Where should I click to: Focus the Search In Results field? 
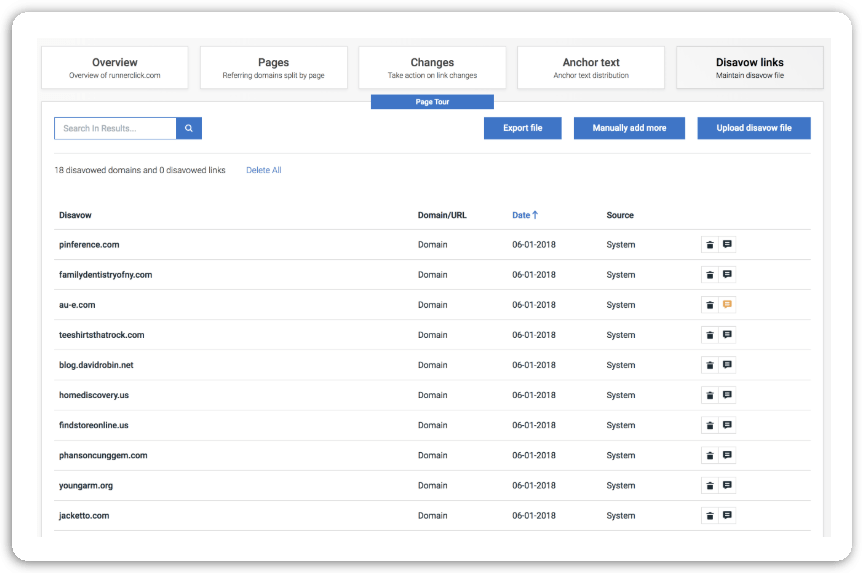115,128
